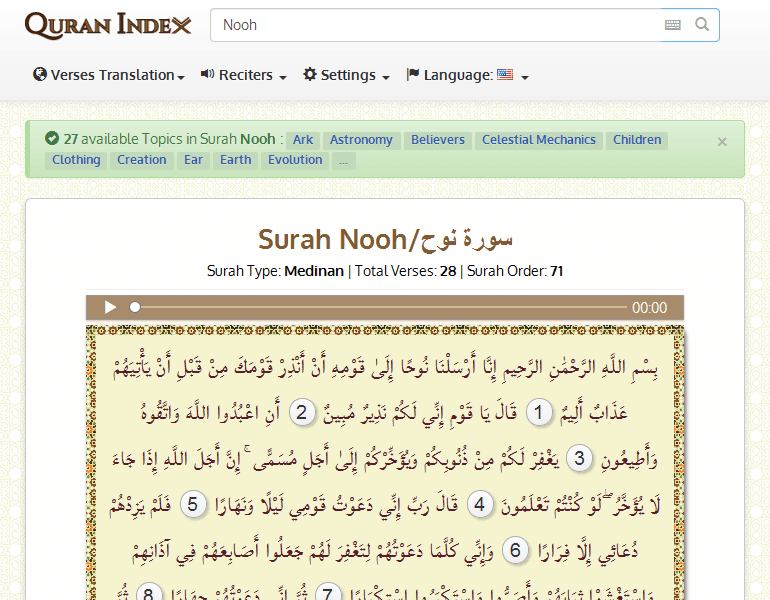Click the verse 3 number marker
Viewport: 770px width, 600px height.
click(579, 459)
